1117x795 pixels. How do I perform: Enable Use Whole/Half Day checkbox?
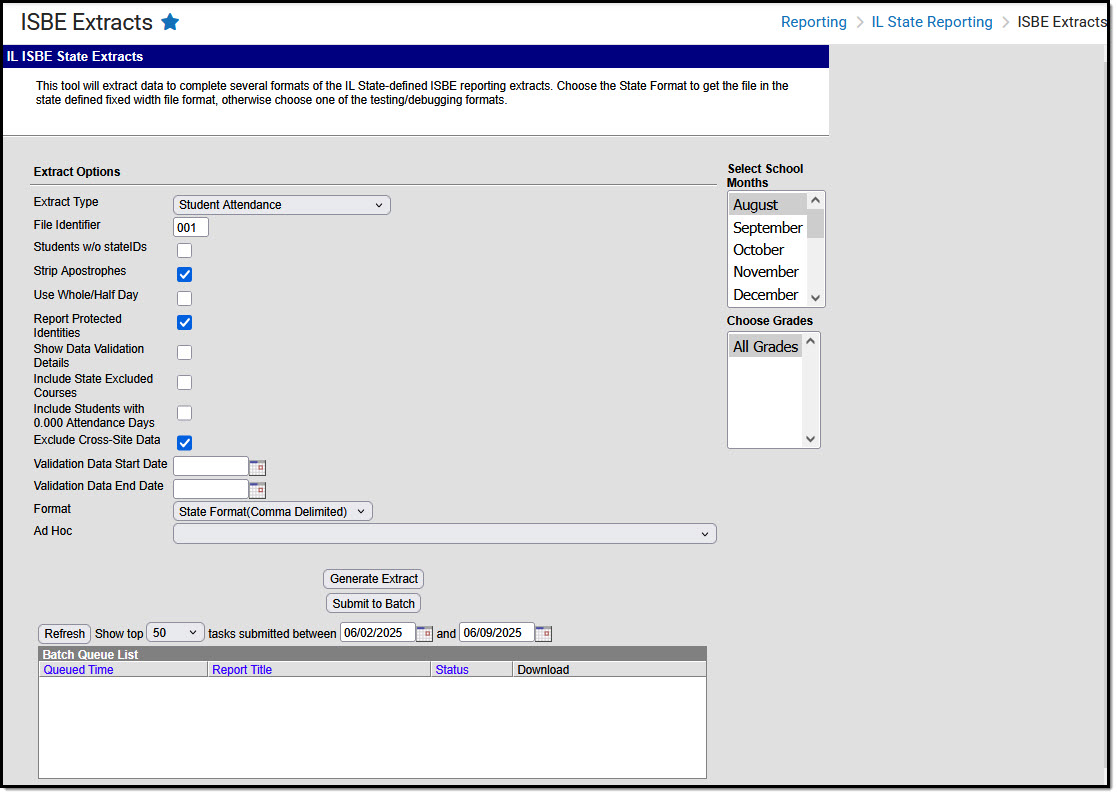click(185, 298)
